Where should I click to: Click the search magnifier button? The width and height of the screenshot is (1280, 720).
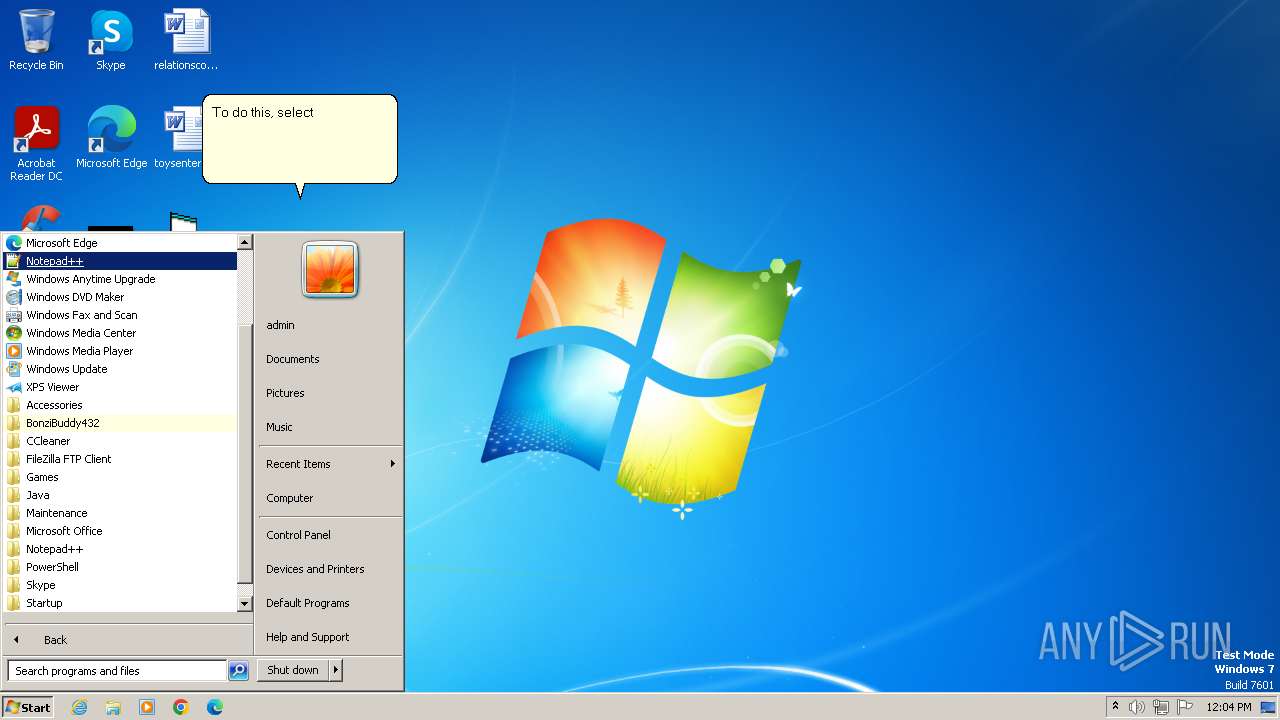[238, 671]
